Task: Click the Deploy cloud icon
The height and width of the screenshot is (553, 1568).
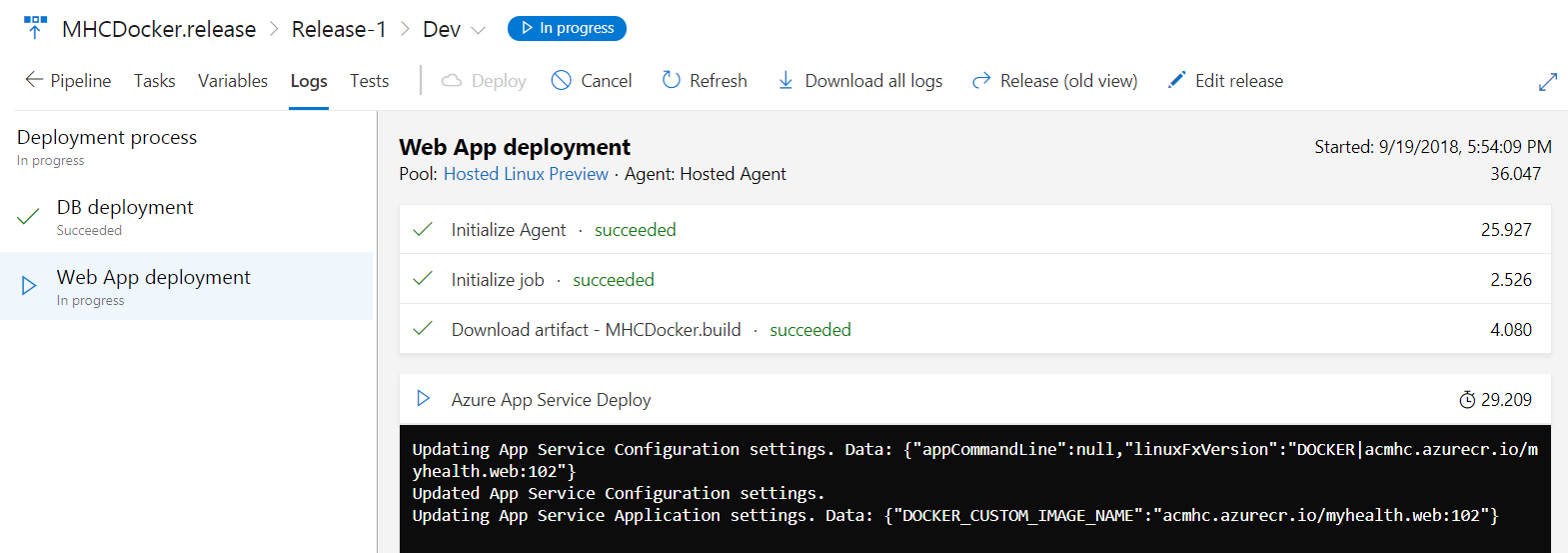Action: pyautogui.click(x=452, y=80)
